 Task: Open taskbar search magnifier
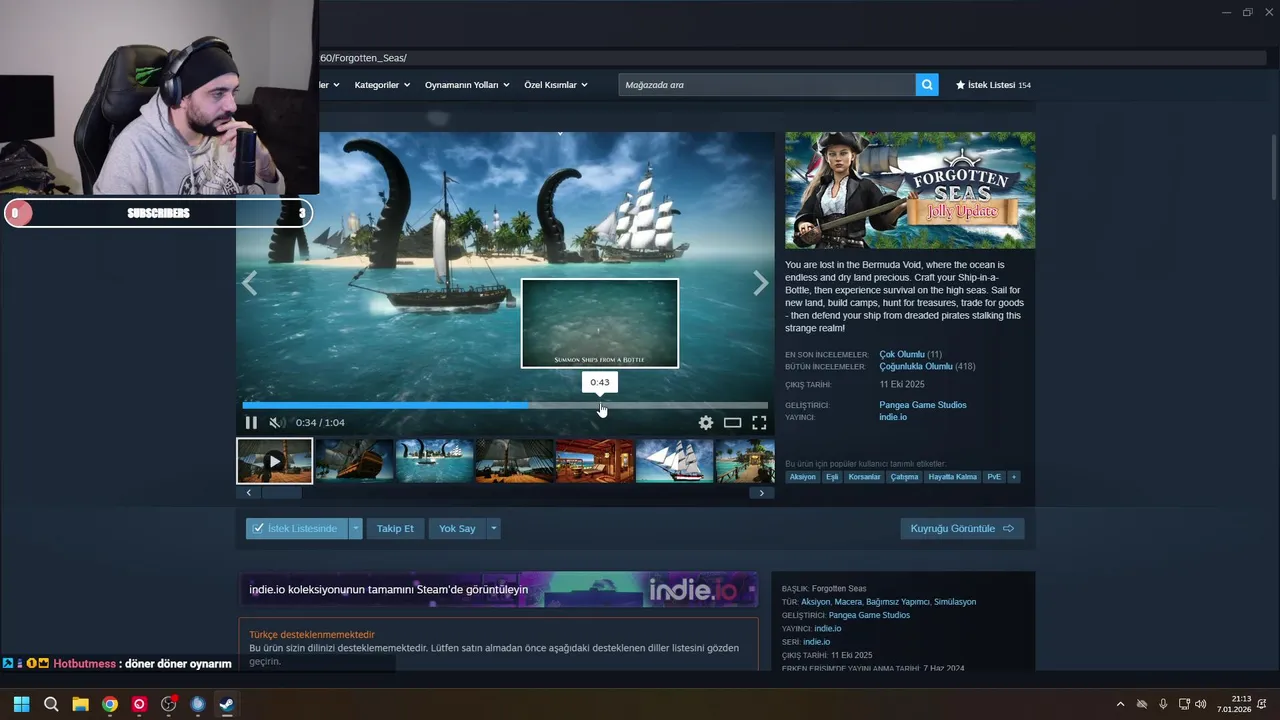click(x=51, y=704)
